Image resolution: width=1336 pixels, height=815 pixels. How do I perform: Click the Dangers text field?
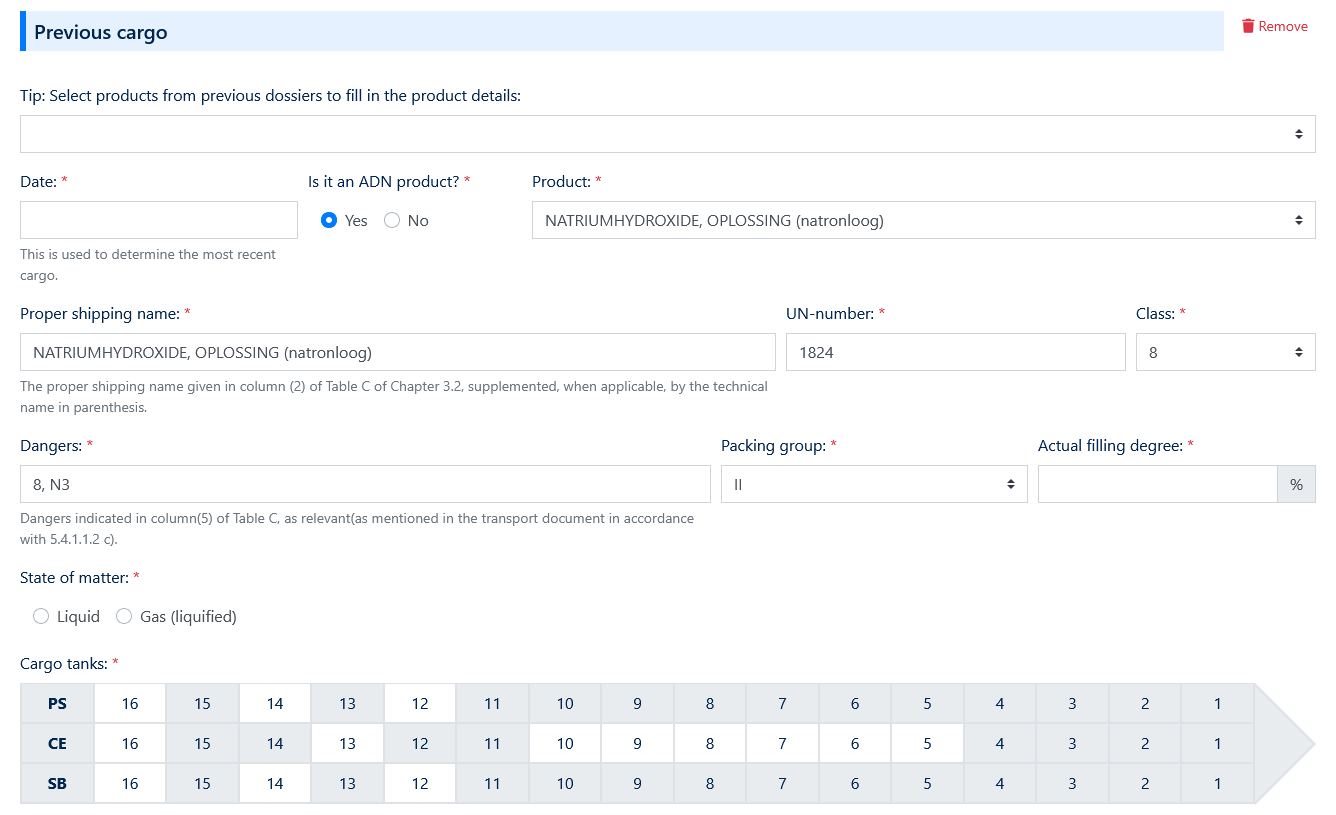coord(363,483)
